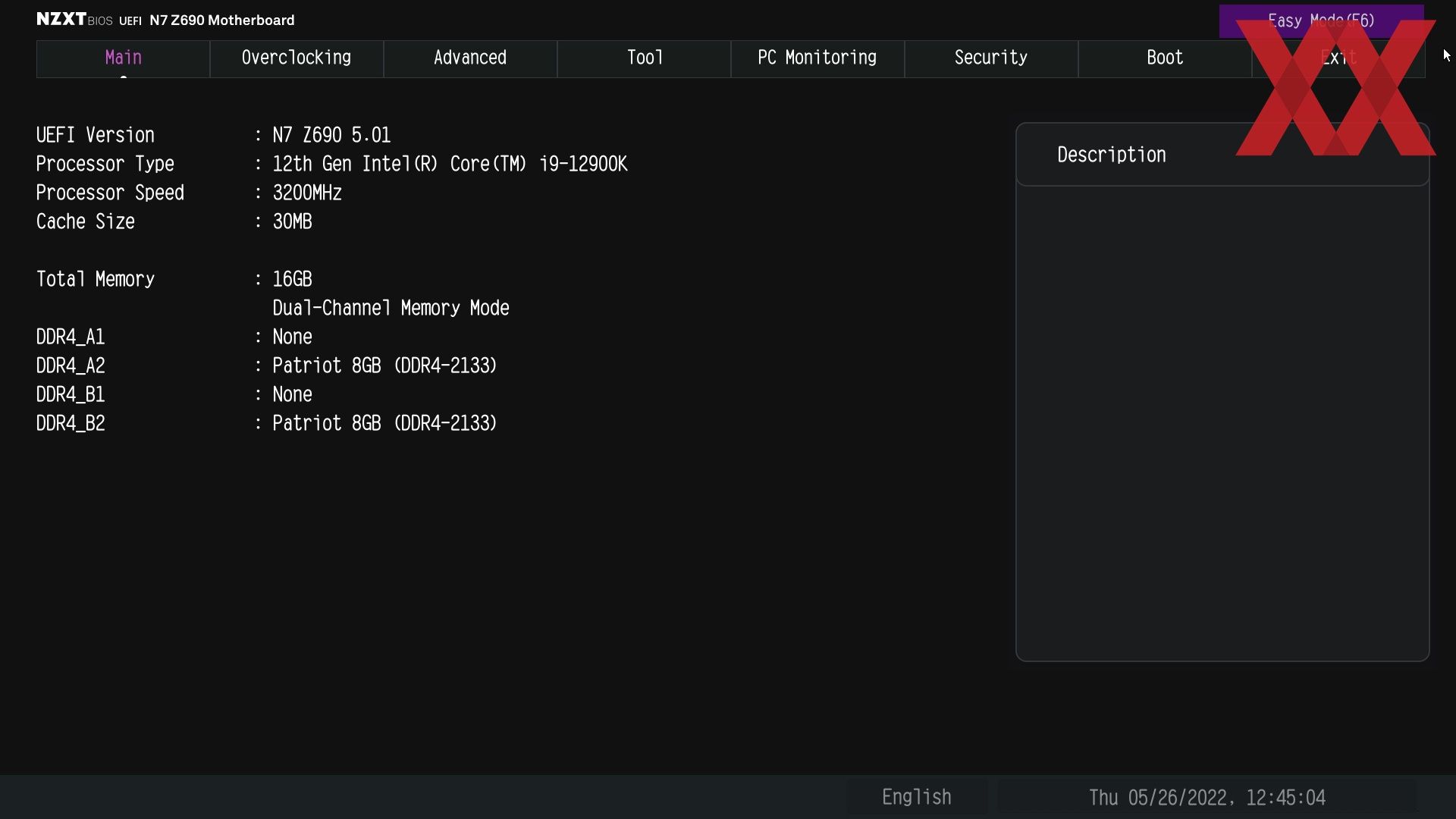Click the Processor Type i9-12900K value

(450, 164)
